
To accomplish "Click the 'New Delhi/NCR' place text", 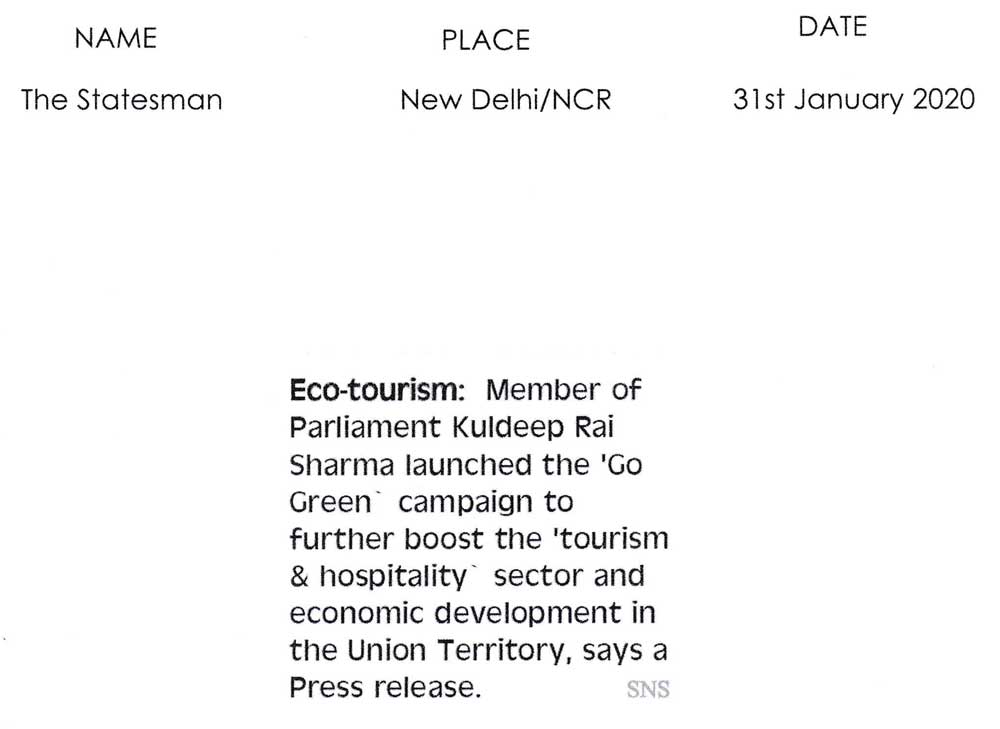I will point(506,100).
